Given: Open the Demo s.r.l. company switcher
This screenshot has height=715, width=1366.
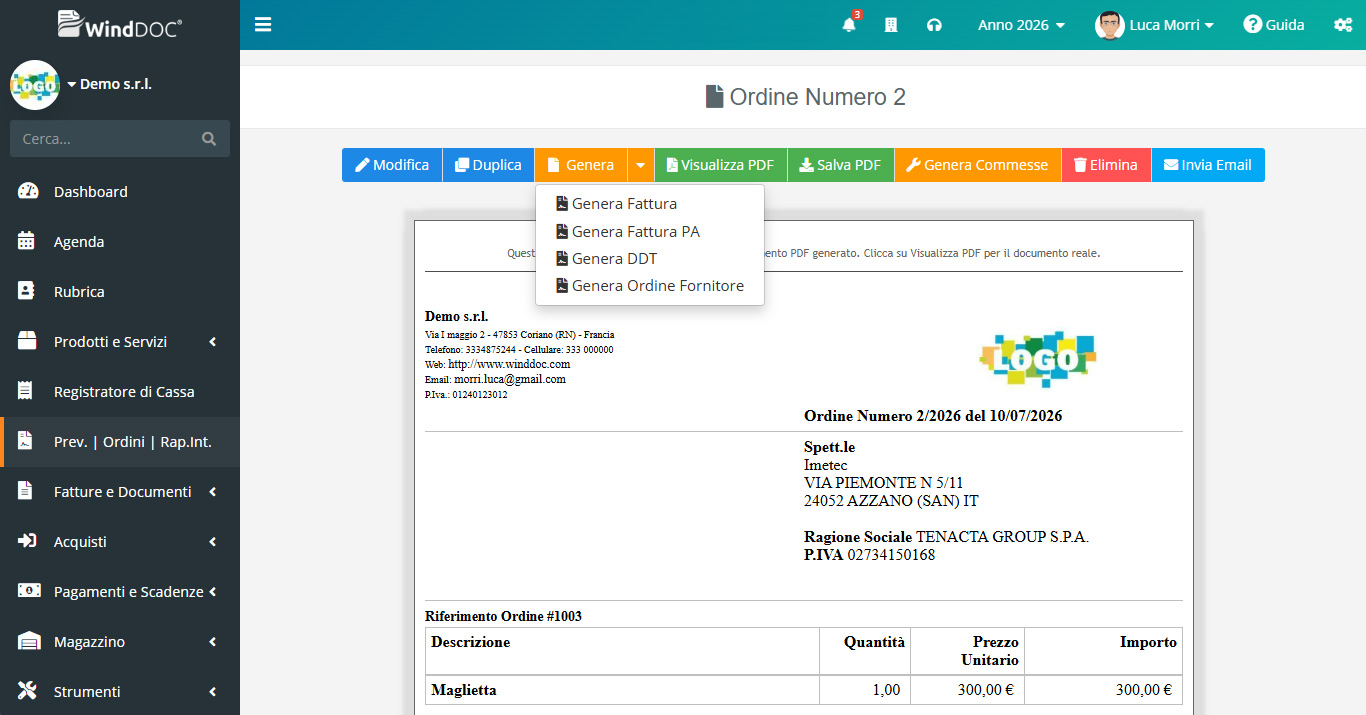Looking at the screenshot, I should coord(109,85).
